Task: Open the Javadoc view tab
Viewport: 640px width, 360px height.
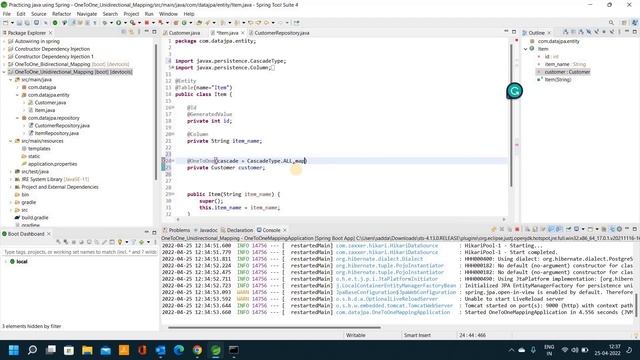Action: click(x=206, y=230)
